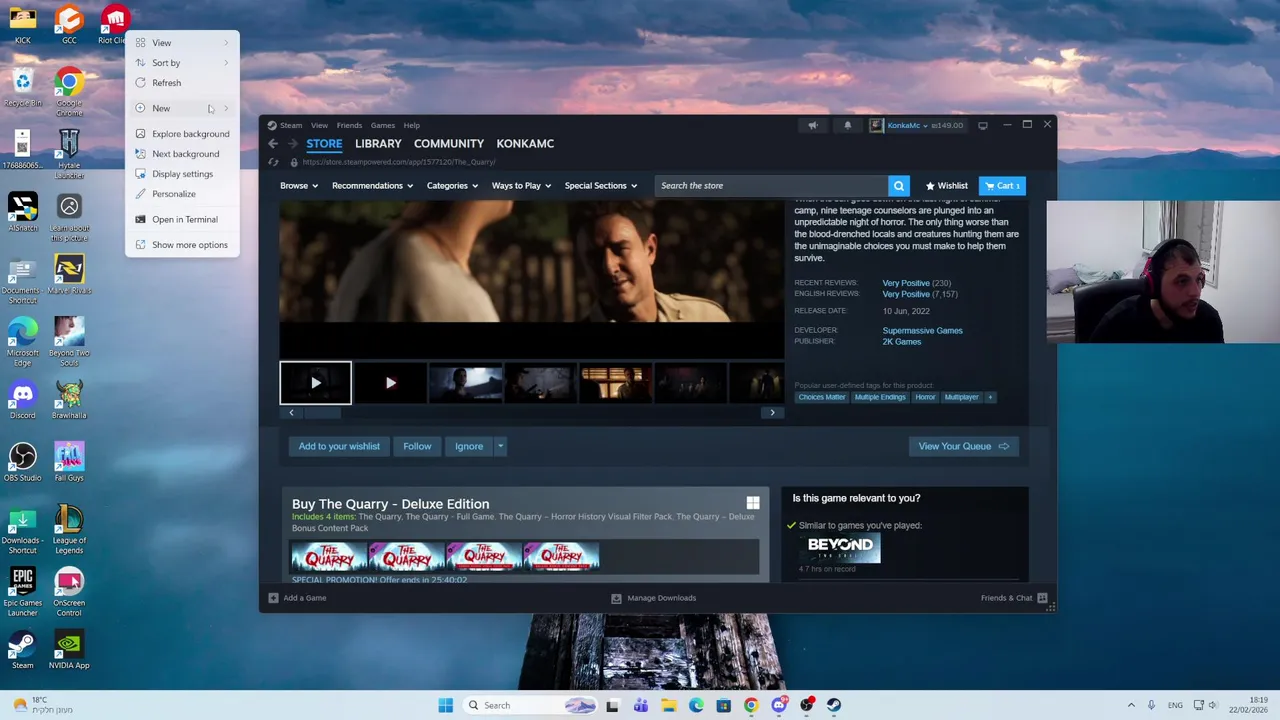Viewport: 1280px width, 720px height.
Task: Switch Steam to Big Picture mode icon
Action: tap(983, 125)
